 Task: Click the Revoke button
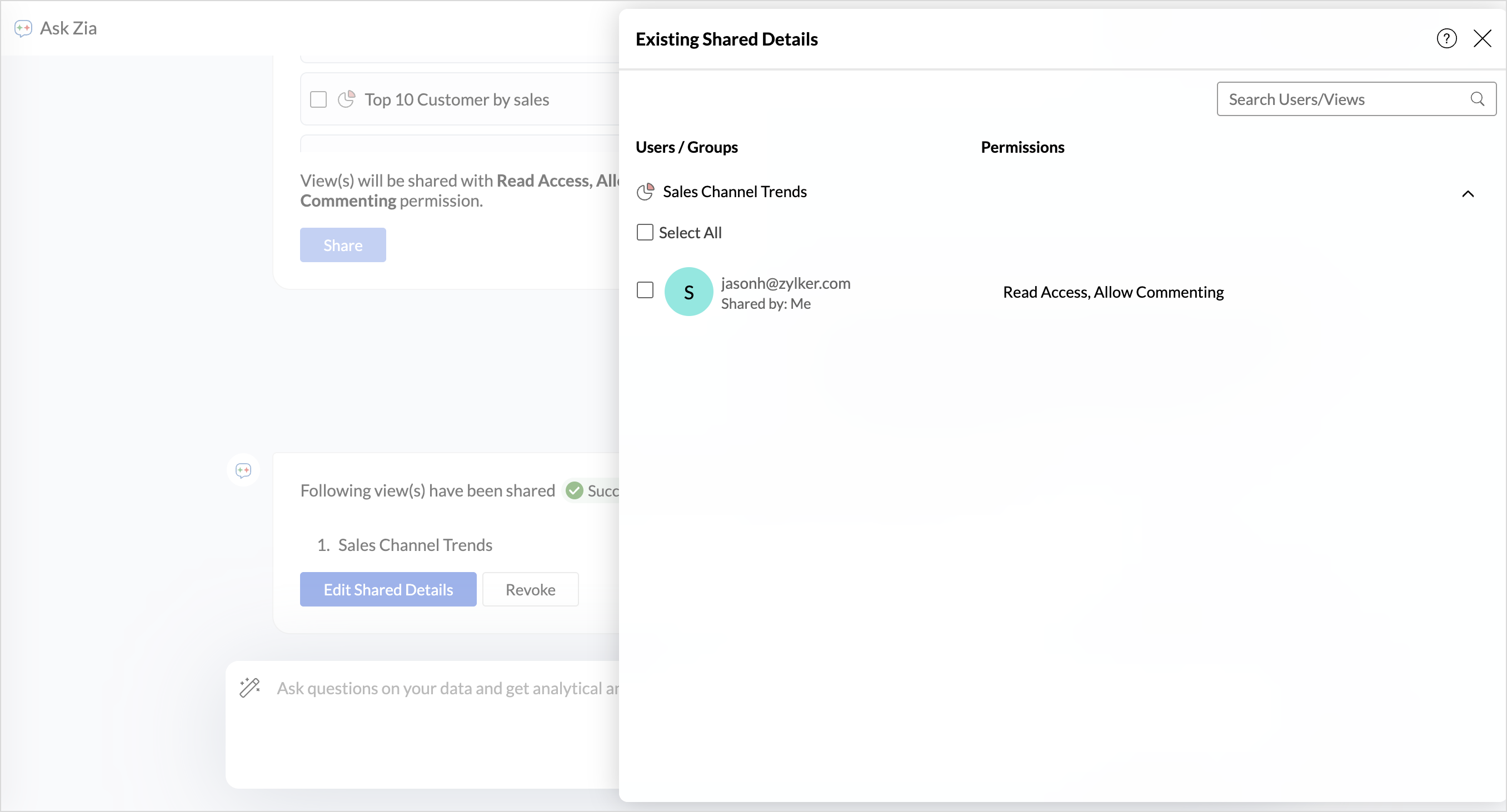[530, 589]
